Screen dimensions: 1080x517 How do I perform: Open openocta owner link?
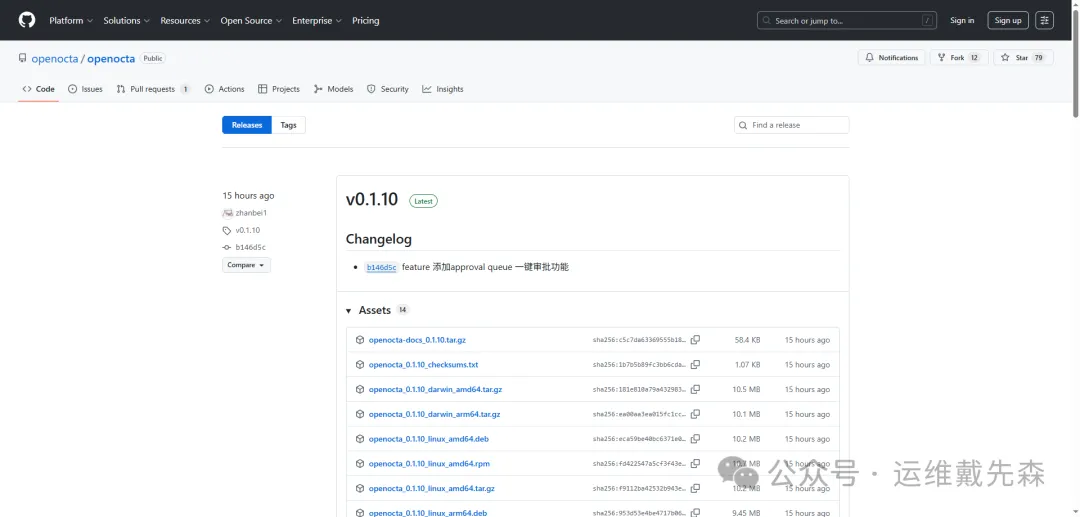55,59
